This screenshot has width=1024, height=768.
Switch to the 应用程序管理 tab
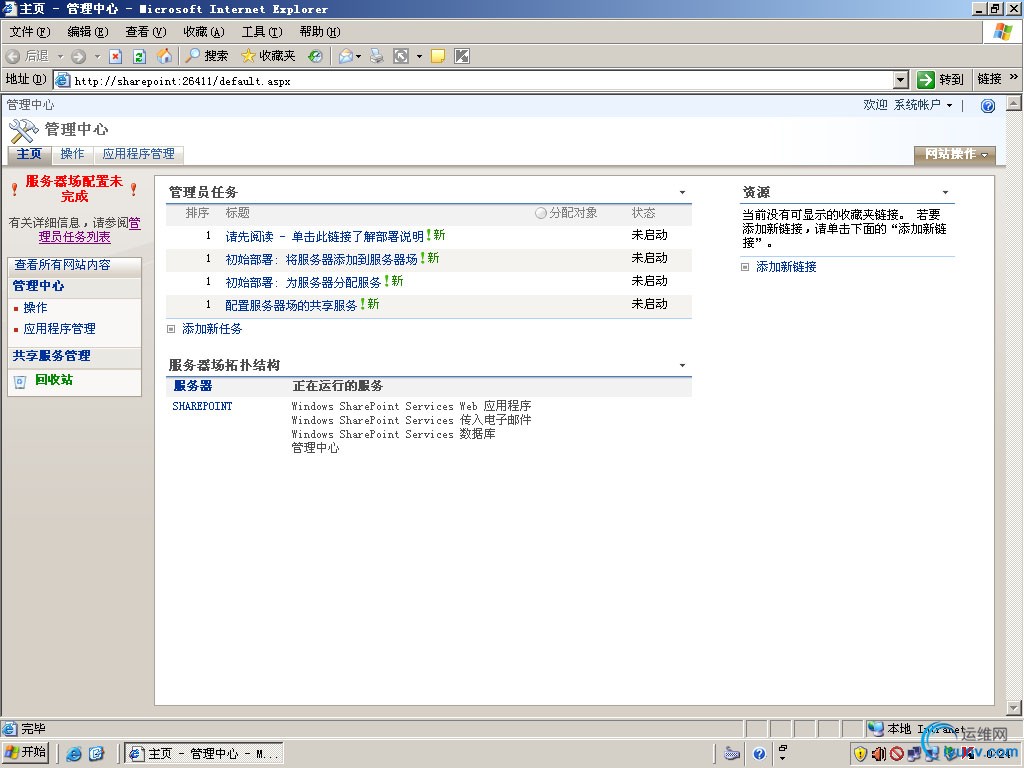tap(138, 154)
